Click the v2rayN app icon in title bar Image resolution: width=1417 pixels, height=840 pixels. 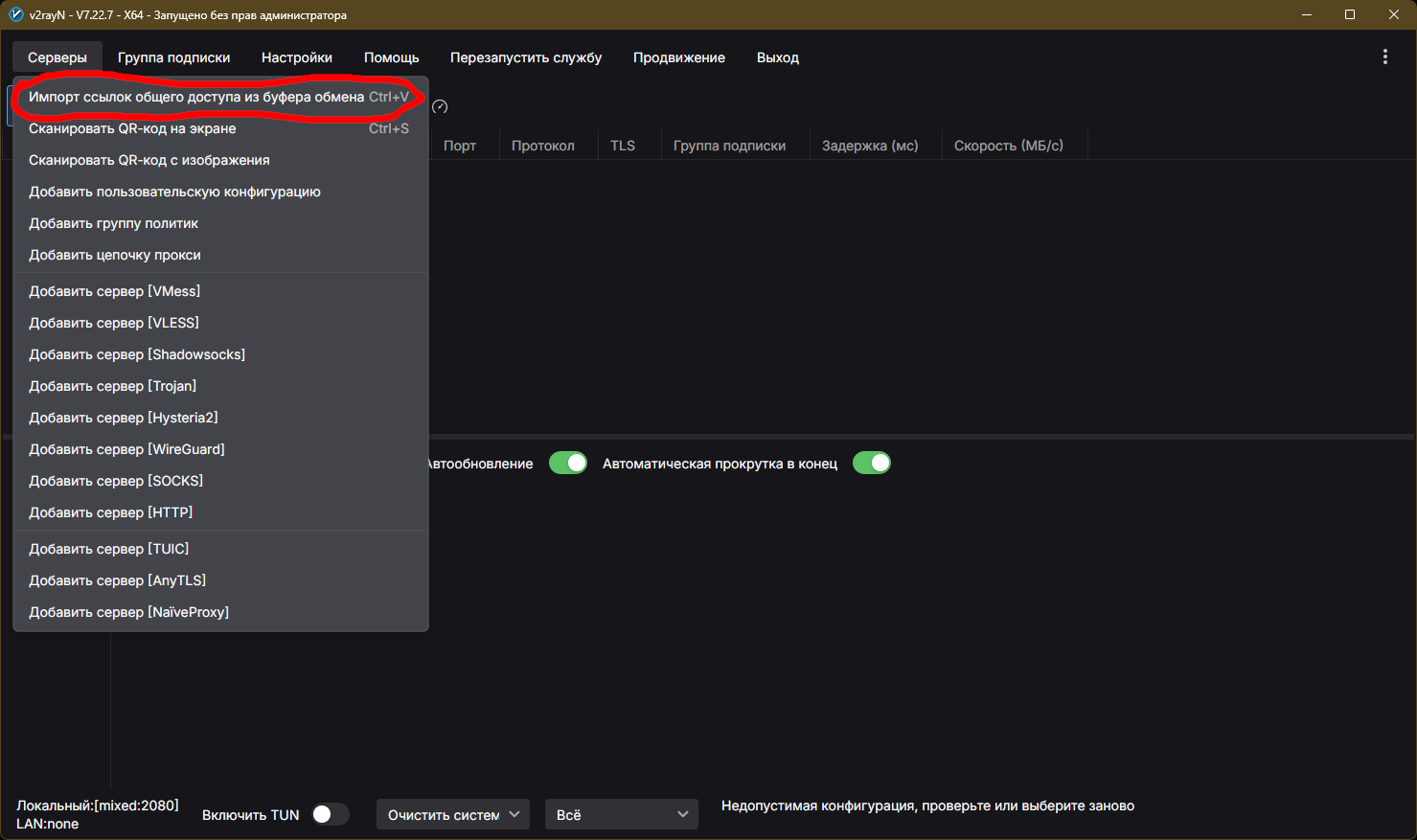15,14
